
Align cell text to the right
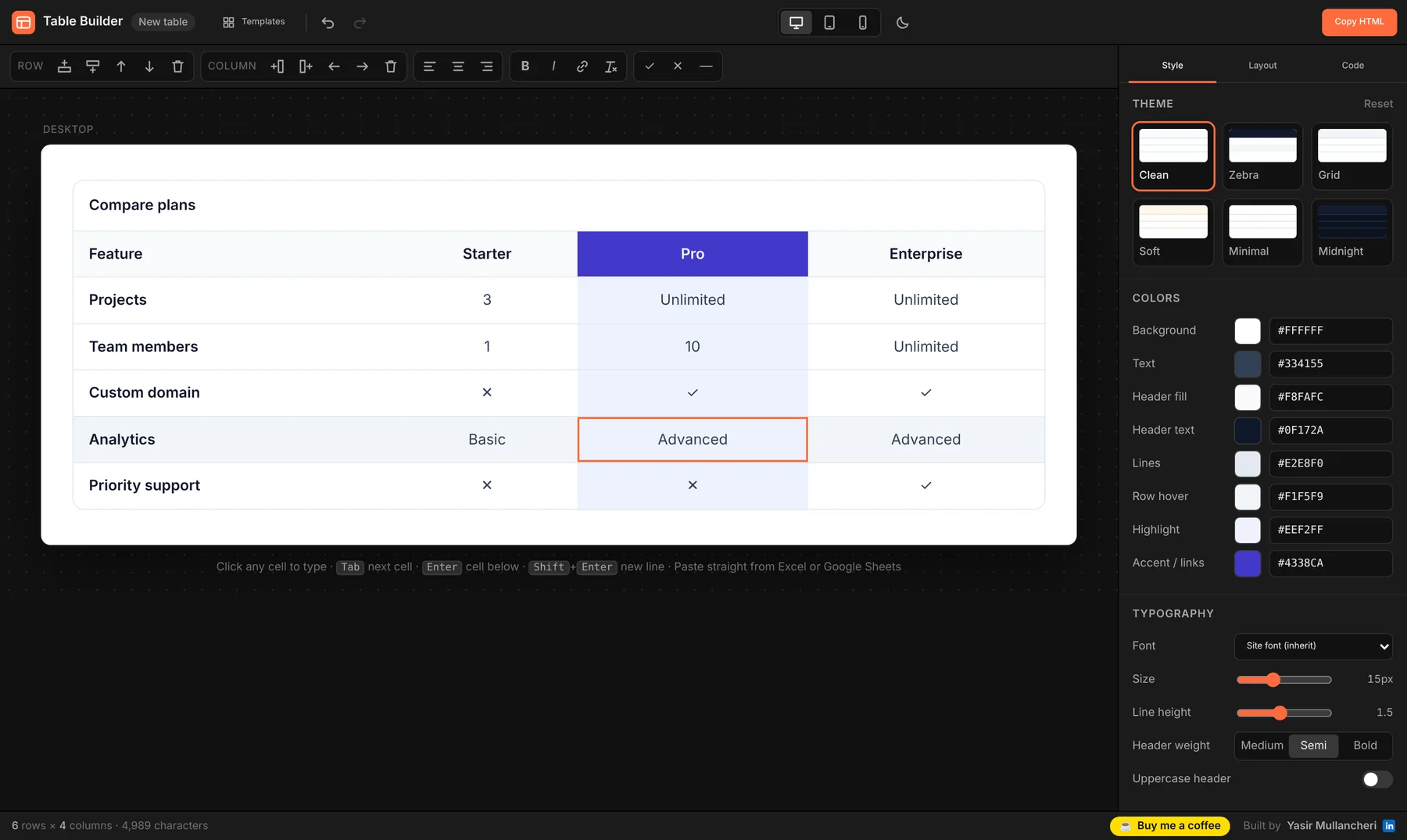[486, 66]
